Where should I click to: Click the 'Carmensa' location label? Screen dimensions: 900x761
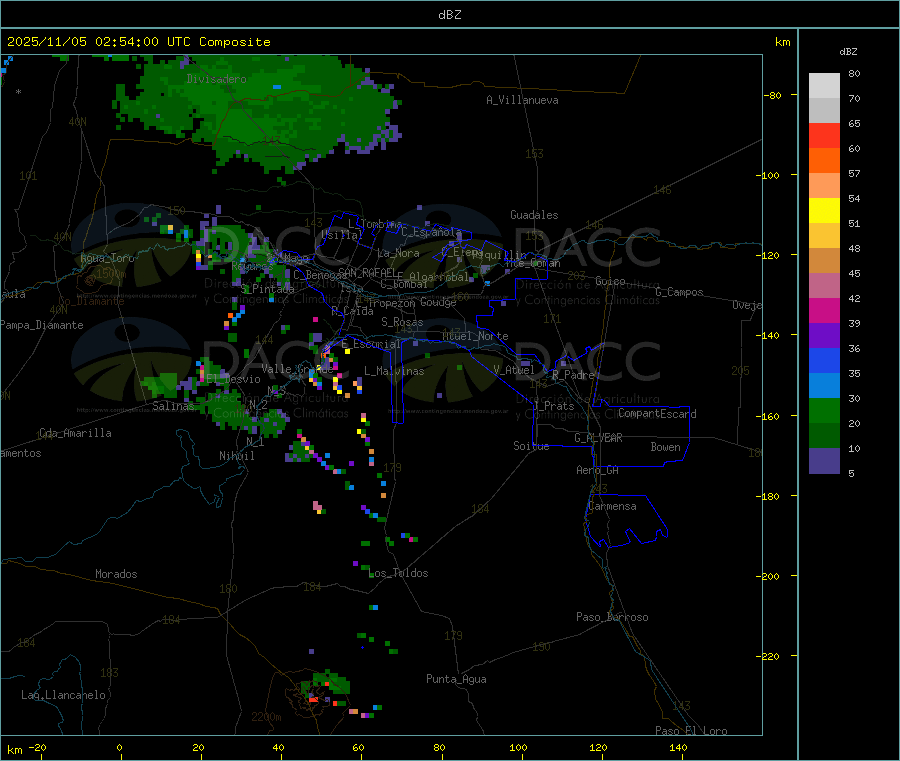[612, 506]
